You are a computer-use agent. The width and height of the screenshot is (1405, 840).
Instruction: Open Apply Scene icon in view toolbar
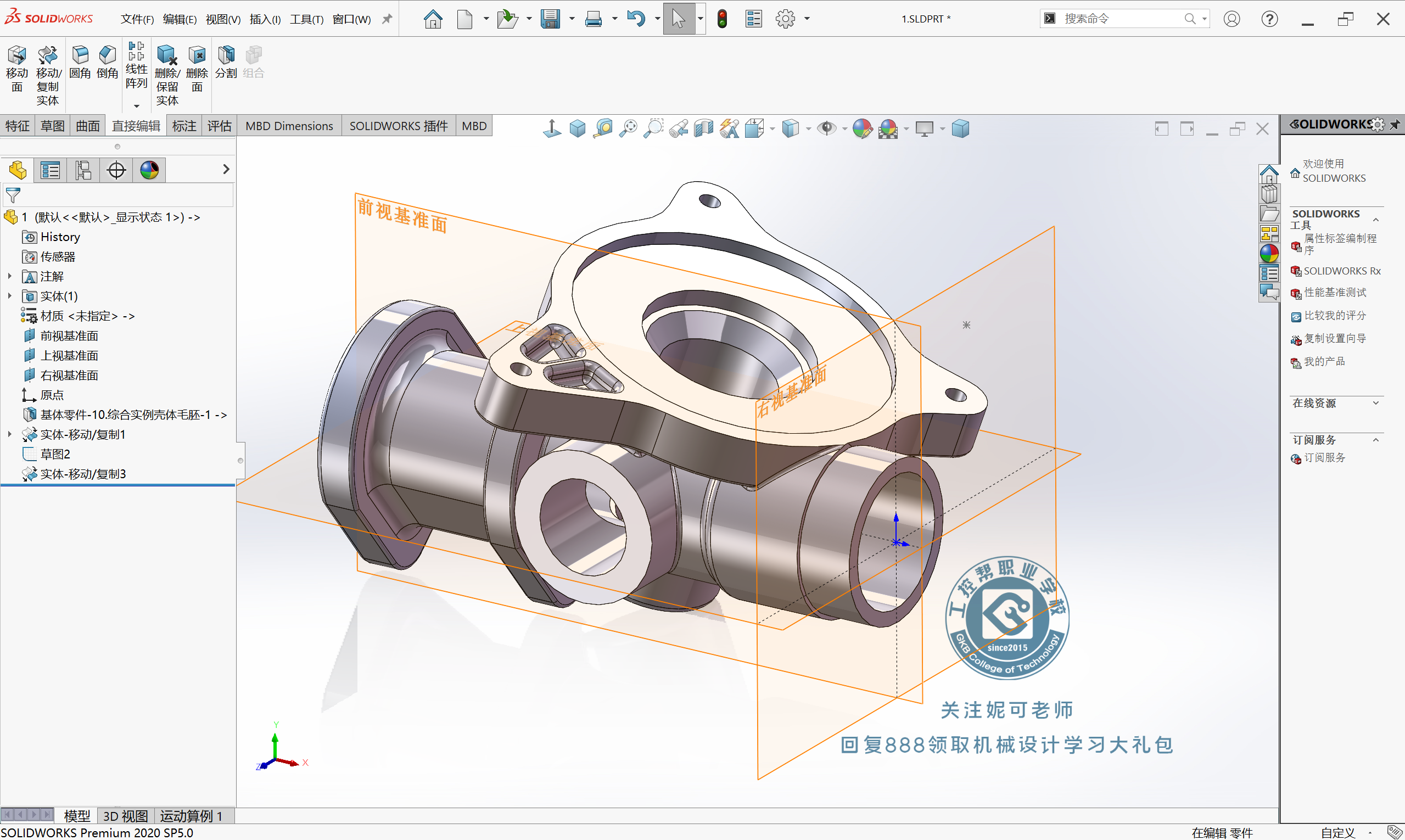[x=888, y=128]
